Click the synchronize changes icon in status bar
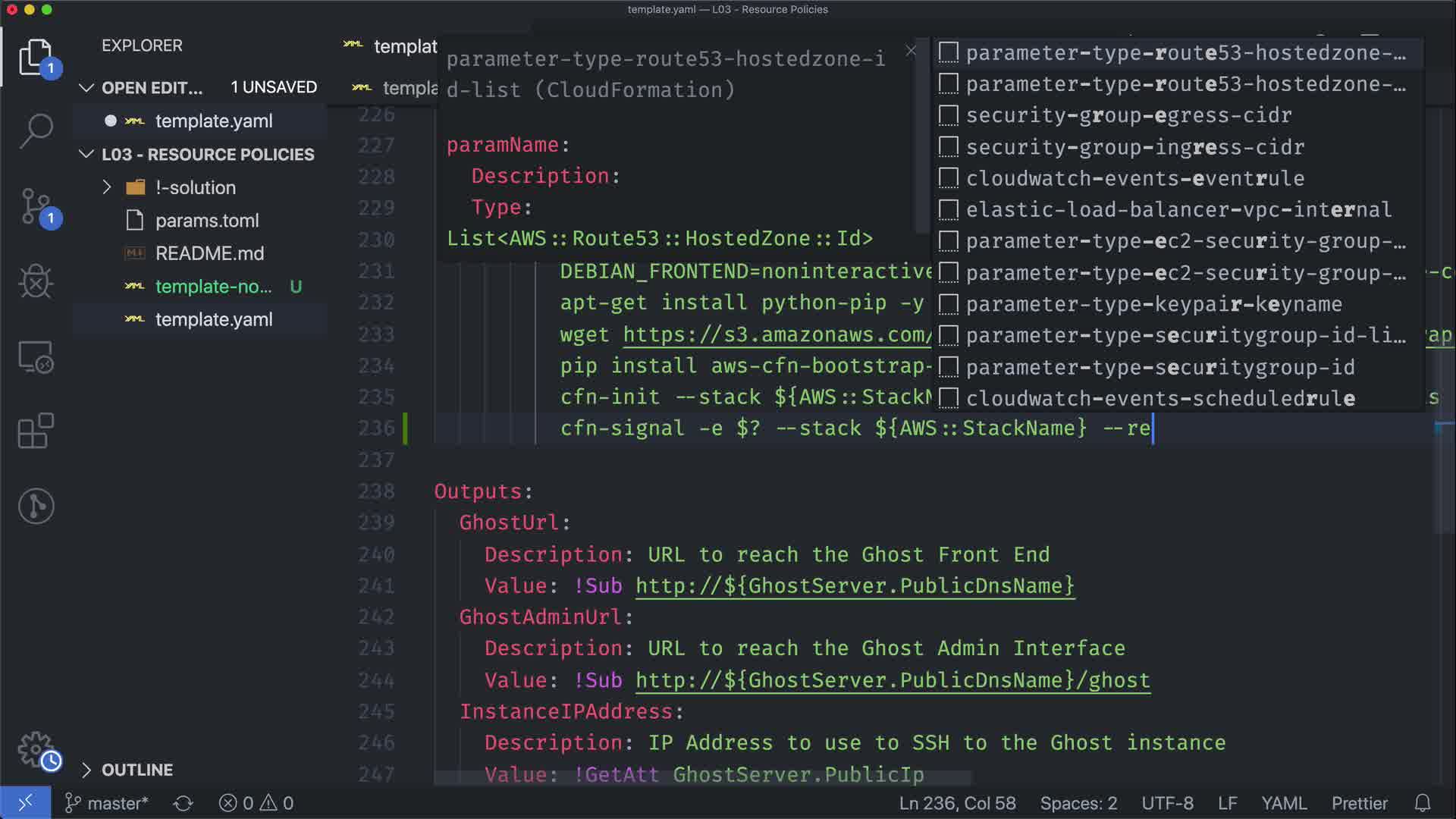 click(183, 803)
